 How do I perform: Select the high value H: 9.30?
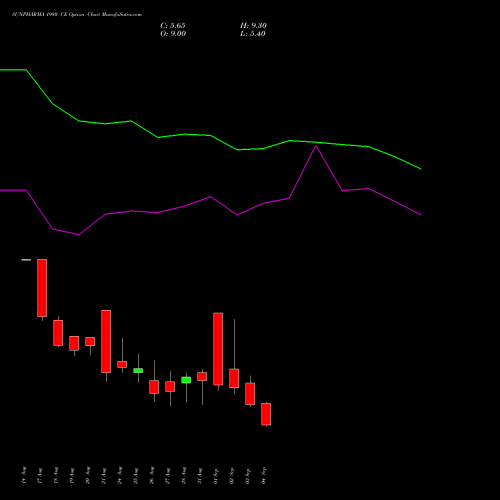pos(253,26)
